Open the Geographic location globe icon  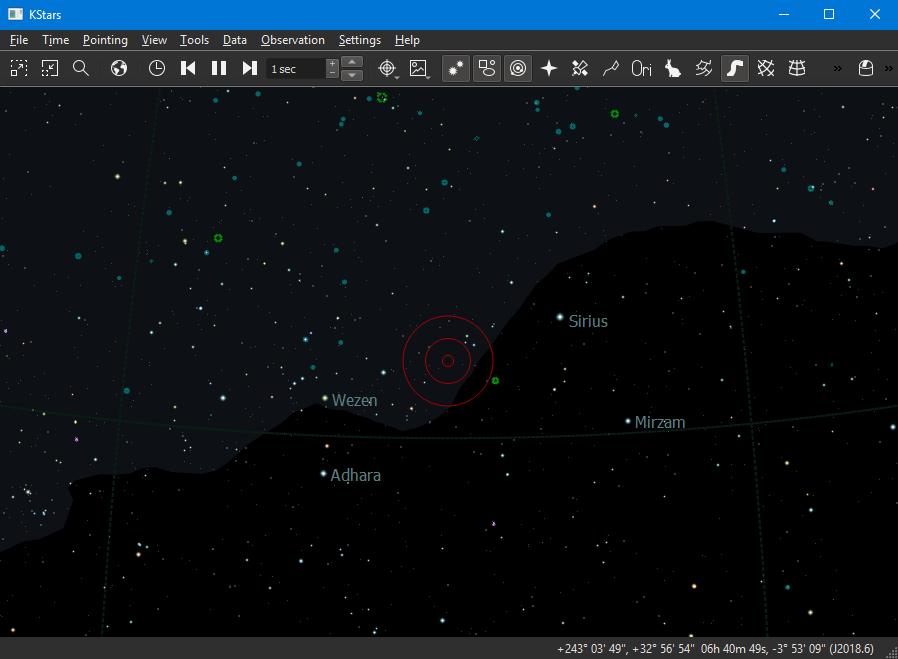tap(119, 69)
